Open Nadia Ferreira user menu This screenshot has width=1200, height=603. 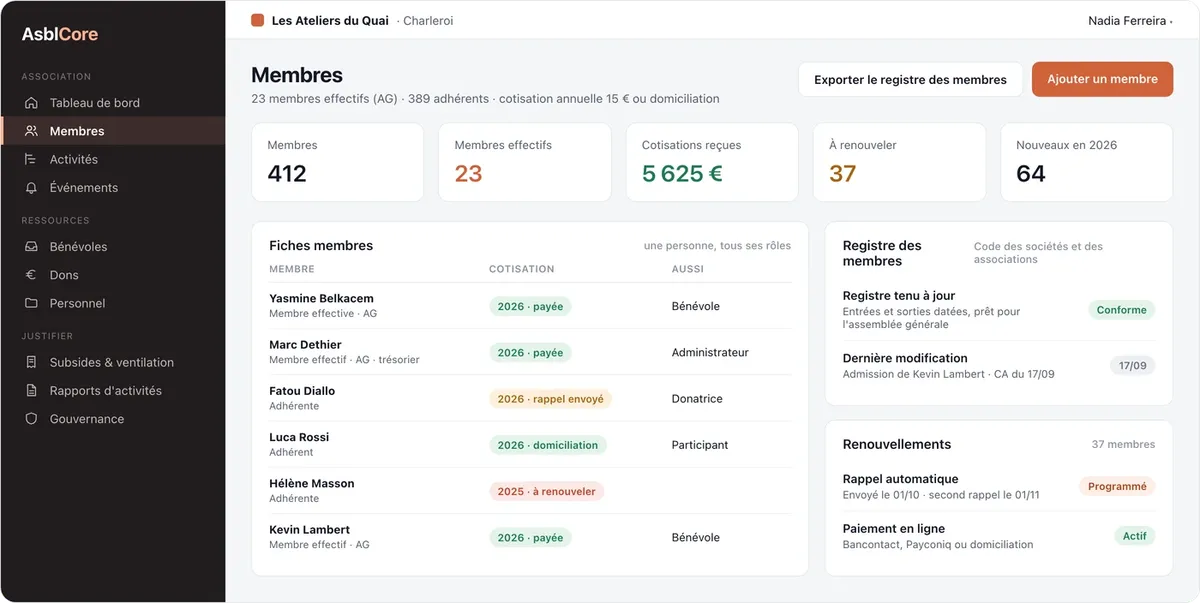click(1130, 20)
